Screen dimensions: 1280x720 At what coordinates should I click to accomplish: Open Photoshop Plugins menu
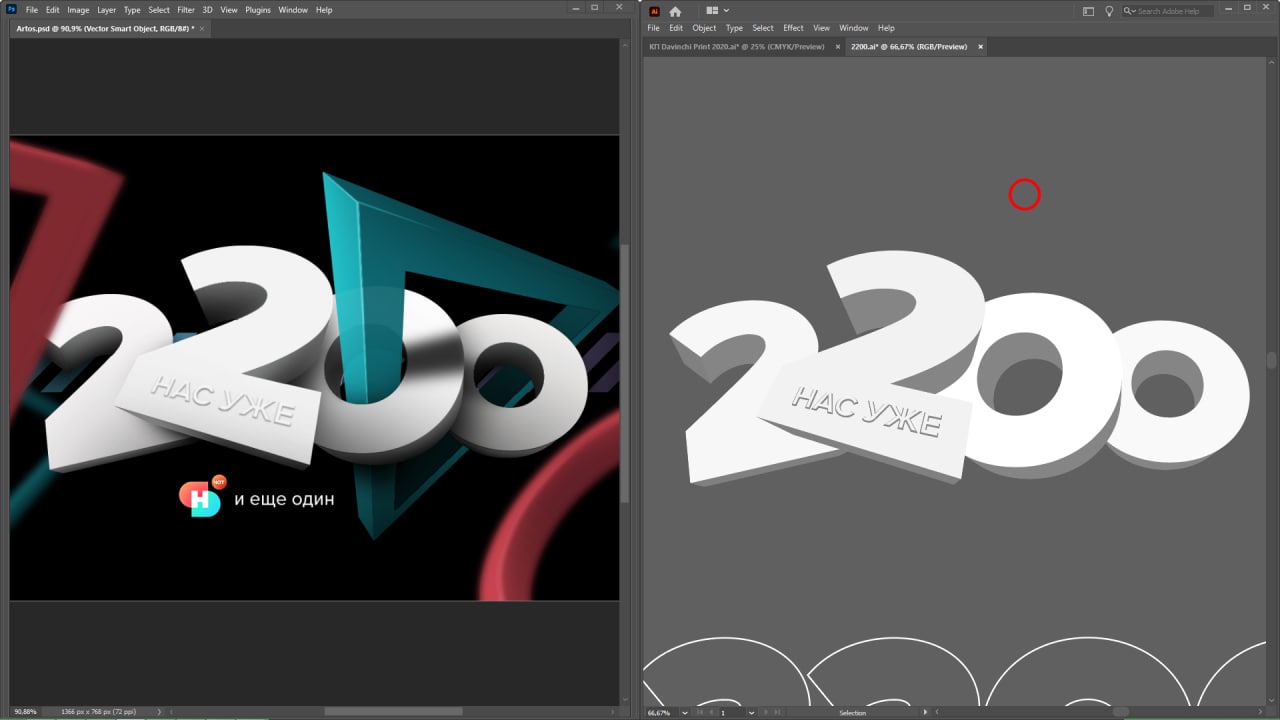[258, 10]
